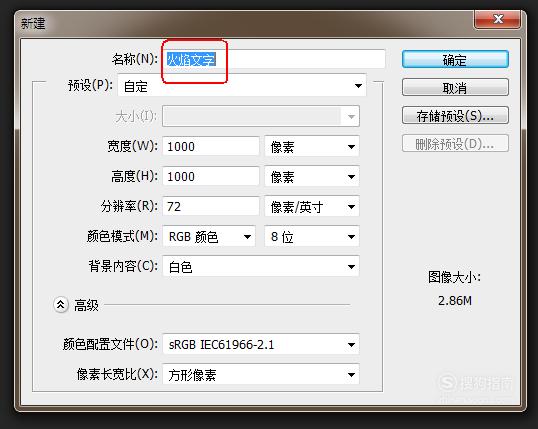
Task: Click the 2.86M image size value
Action: 455,301
